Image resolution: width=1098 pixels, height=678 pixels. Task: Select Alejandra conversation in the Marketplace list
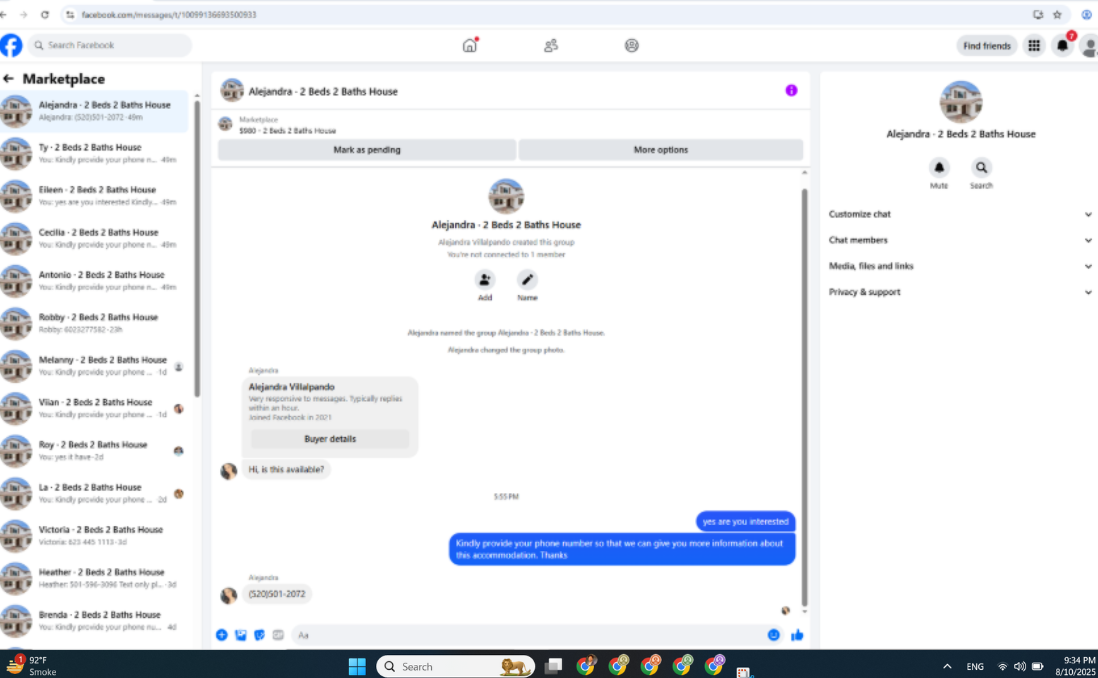pyautogui.click(x=95, y=111)
